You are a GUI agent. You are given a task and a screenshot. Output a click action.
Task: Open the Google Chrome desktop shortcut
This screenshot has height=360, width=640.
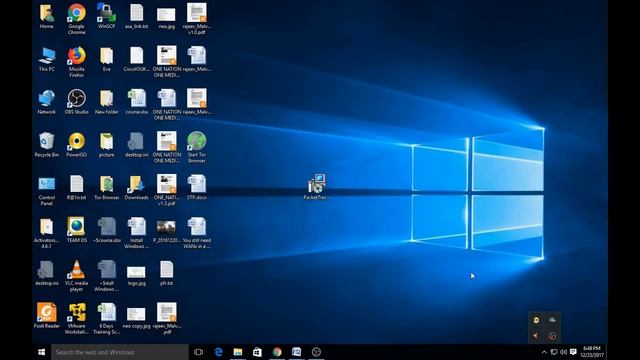76,18
